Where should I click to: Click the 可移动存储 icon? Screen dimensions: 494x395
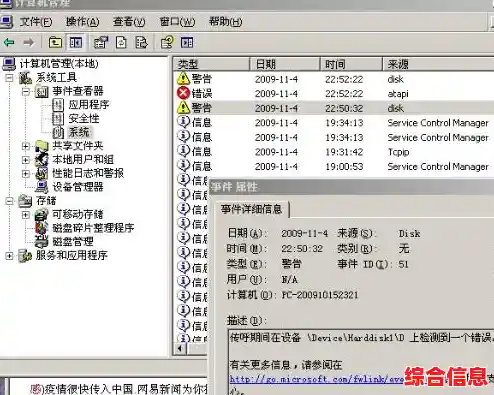tap(42, 214)
